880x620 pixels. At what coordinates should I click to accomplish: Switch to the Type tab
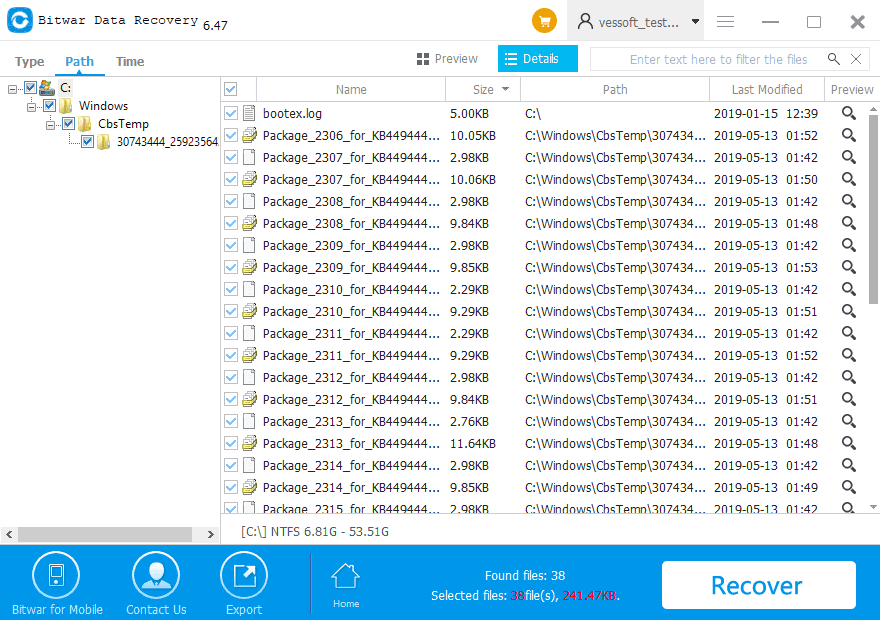click(x=29, y=61)
